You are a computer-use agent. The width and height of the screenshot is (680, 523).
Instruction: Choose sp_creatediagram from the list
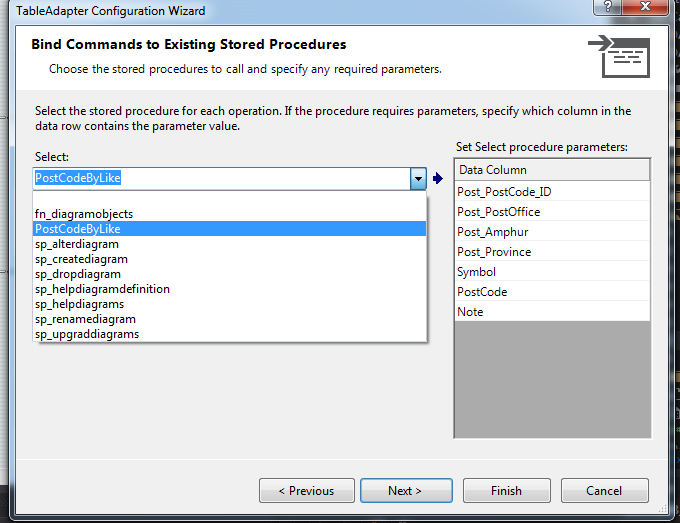pos(81,259)
